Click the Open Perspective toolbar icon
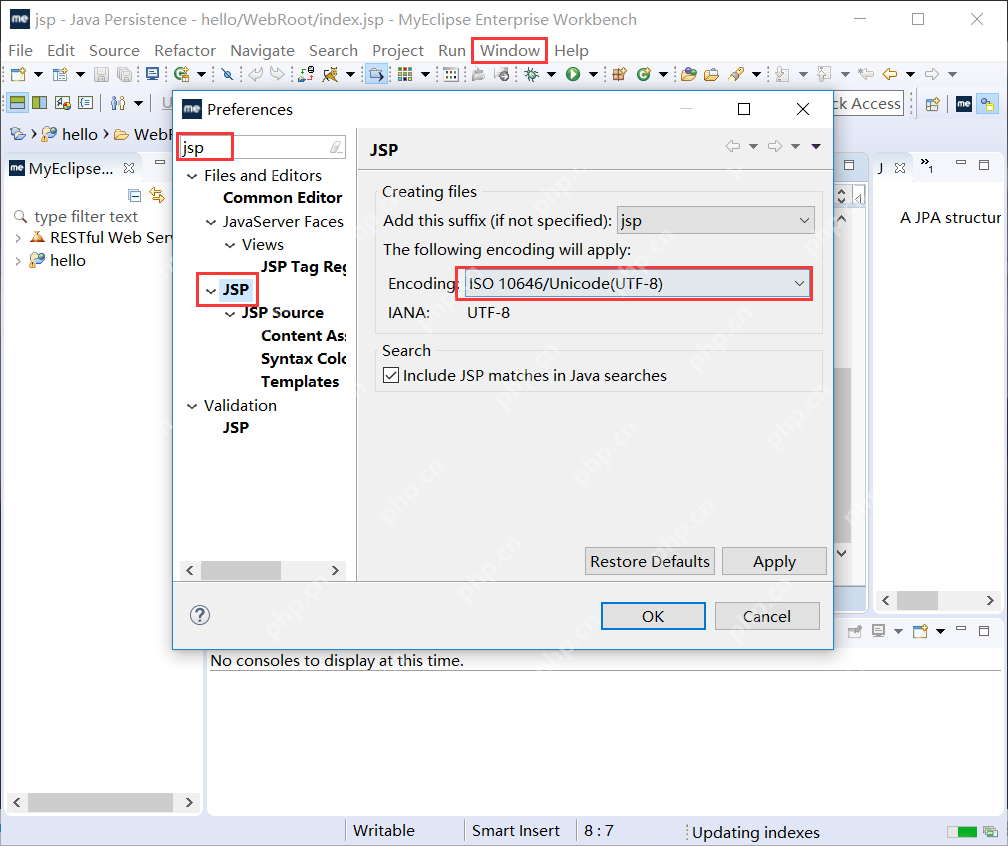The height and width of the screenshot is (846, 1008). point(932,104)
